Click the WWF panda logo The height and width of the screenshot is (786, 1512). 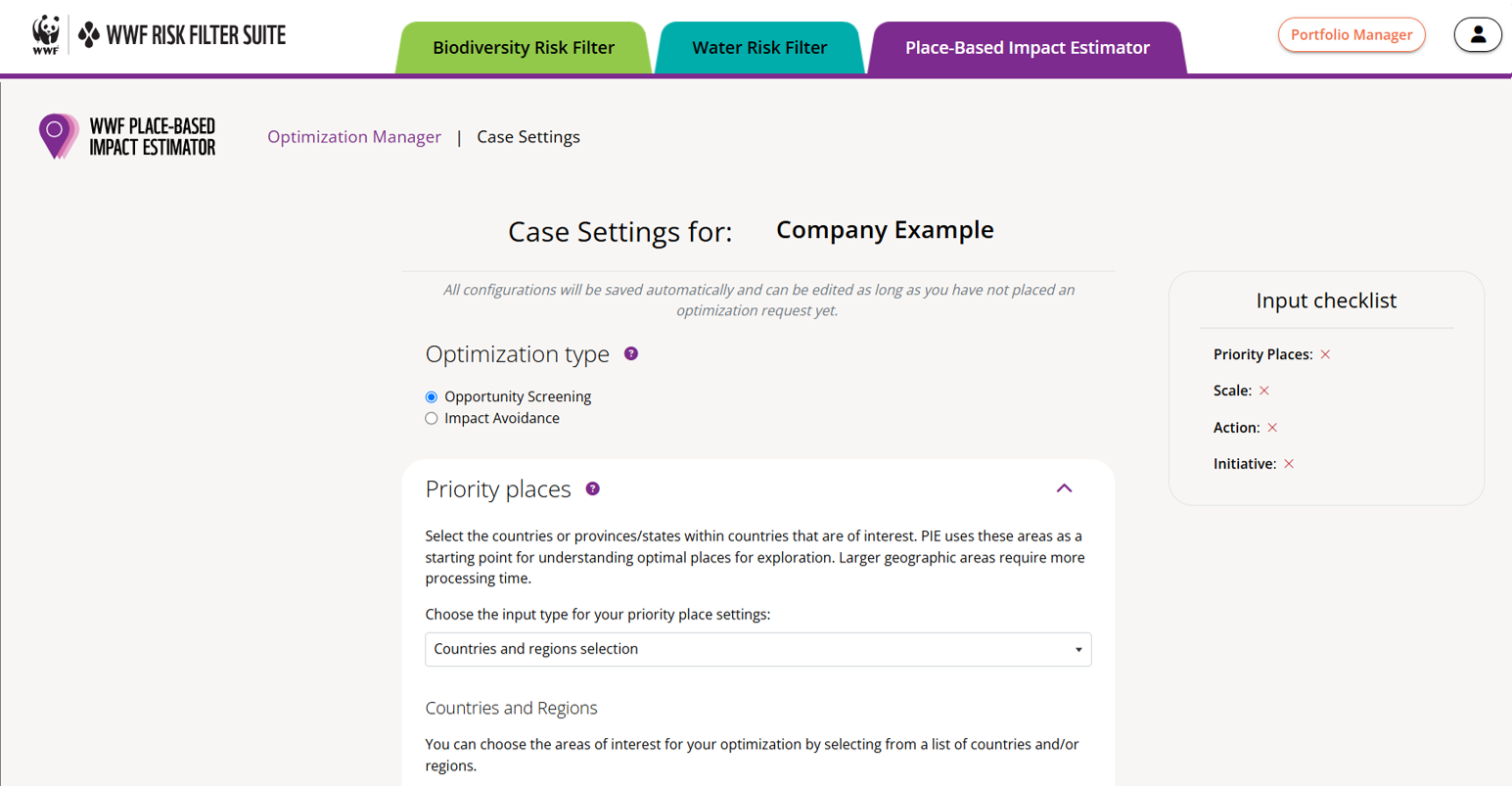[46, 34]
